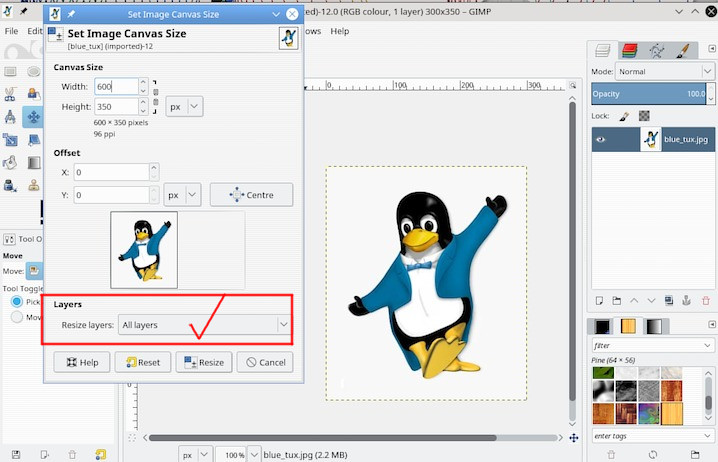Screen dimensions: 718x462
Task: Toggle quick mask at canvas corner
Action: [x=132, y=438]
